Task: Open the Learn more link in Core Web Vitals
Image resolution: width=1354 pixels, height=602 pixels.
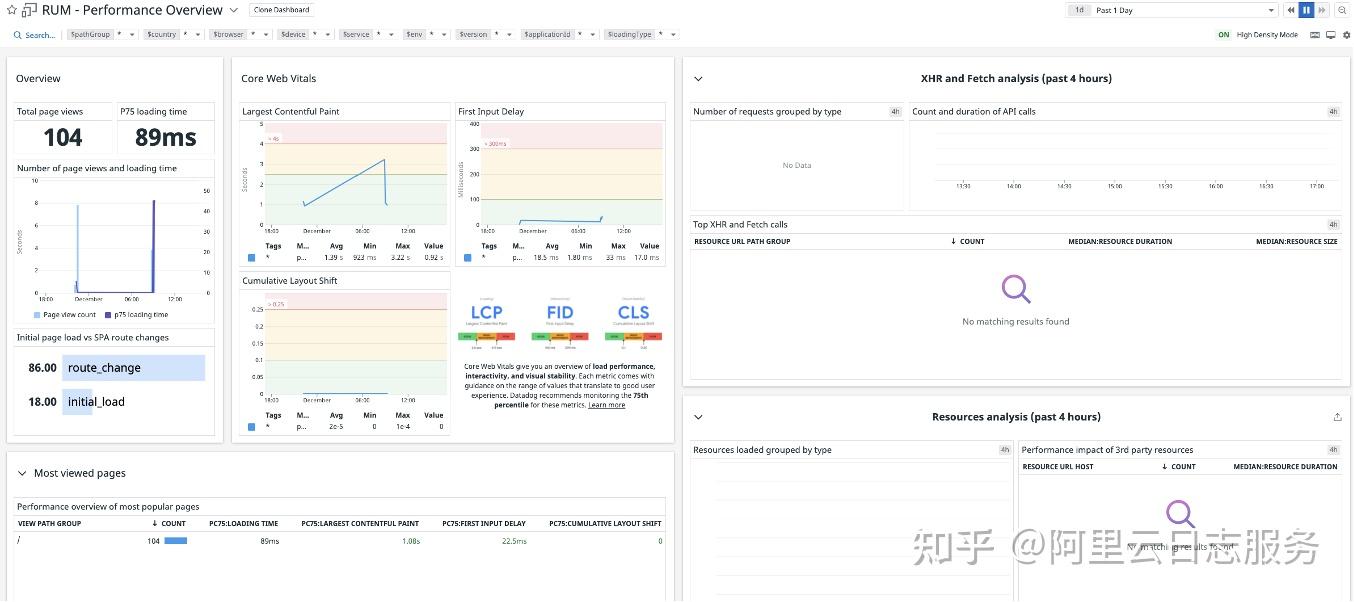Action: point(606,404)
